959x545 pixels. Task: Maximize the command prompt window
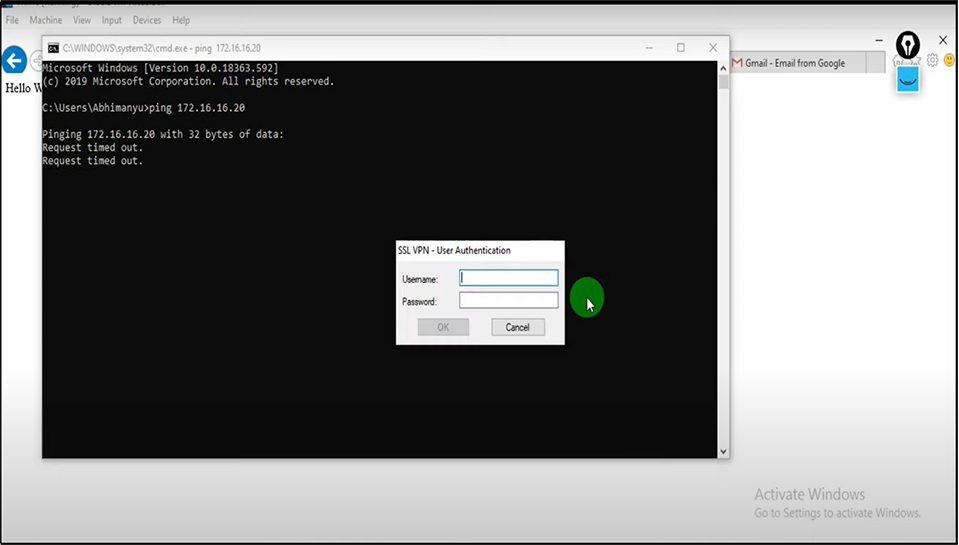(x=681, y=47)
